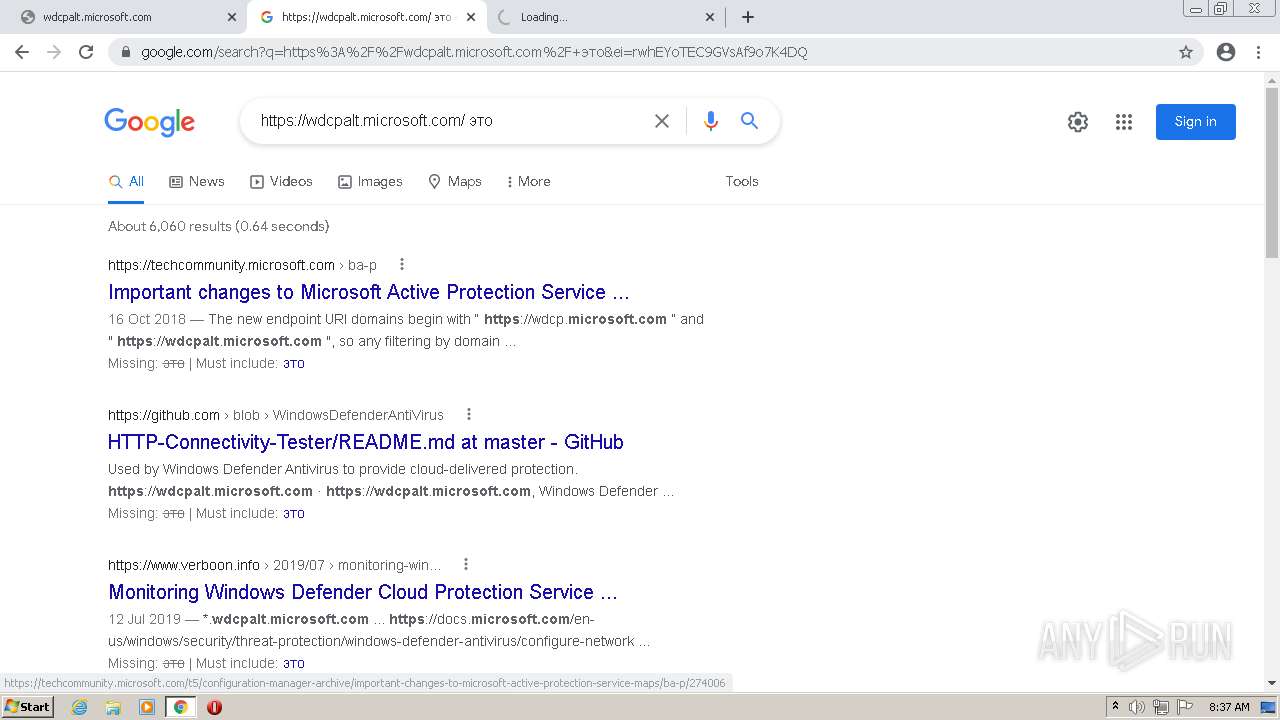
Task: Click the network status tray icon
Action: (1161, 707)
